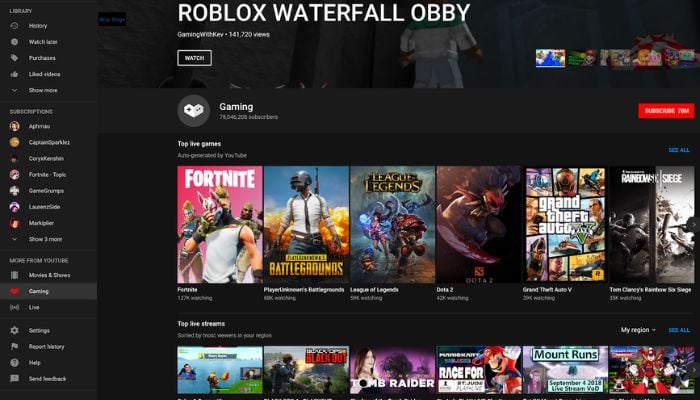The image size is (700, 400).
Task: Open the Dota 2 game cover
Action: 479,225
